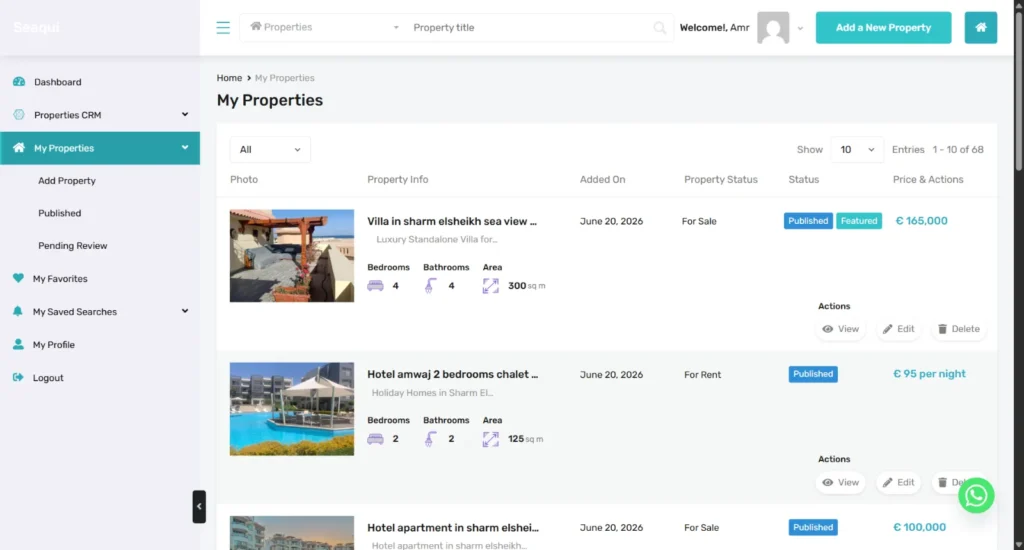Click the area icon of the Villa listing
The width and height of the screenshot is (1024, 550).
pyautogui.click(x=490, y=286)
